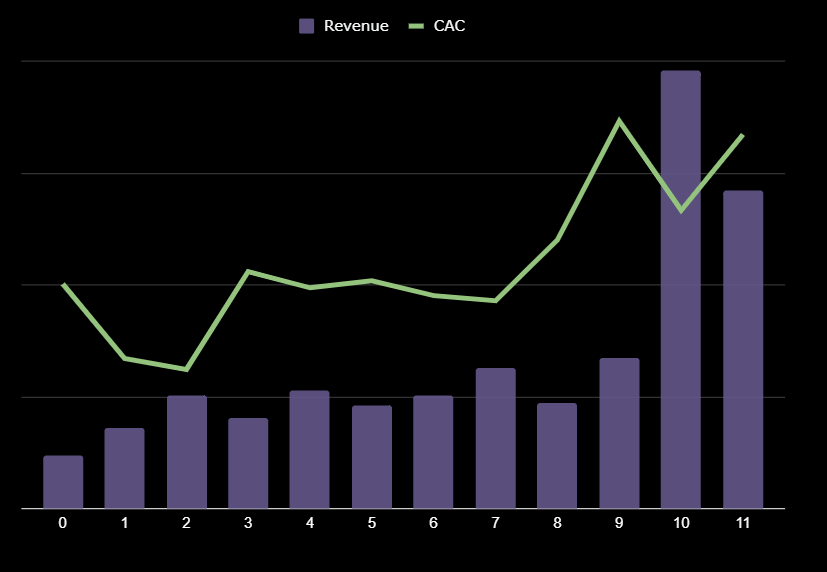Toggle the Revenue series in the legend
This screenshot has height=572, width=827.
(x=355, y=26)
